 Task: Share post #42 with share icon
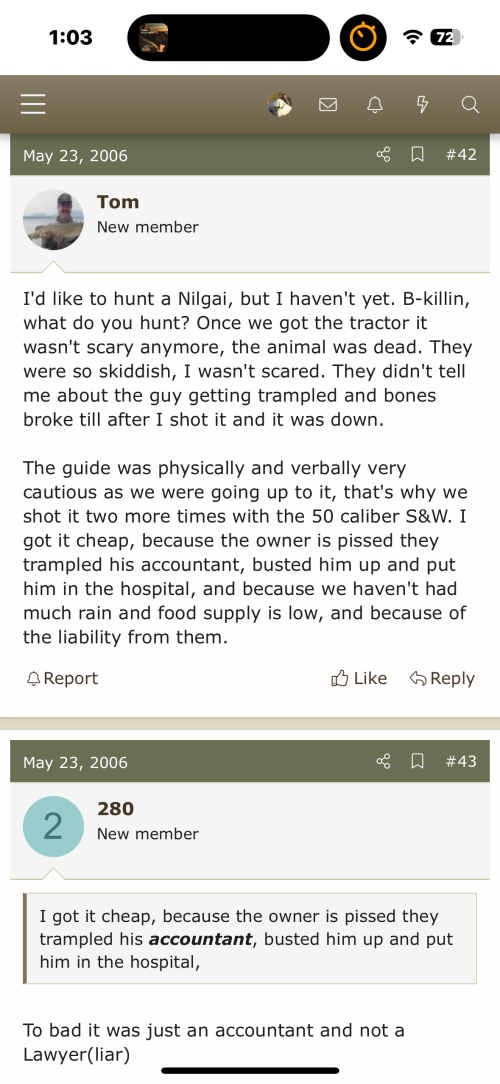point(383,154)
